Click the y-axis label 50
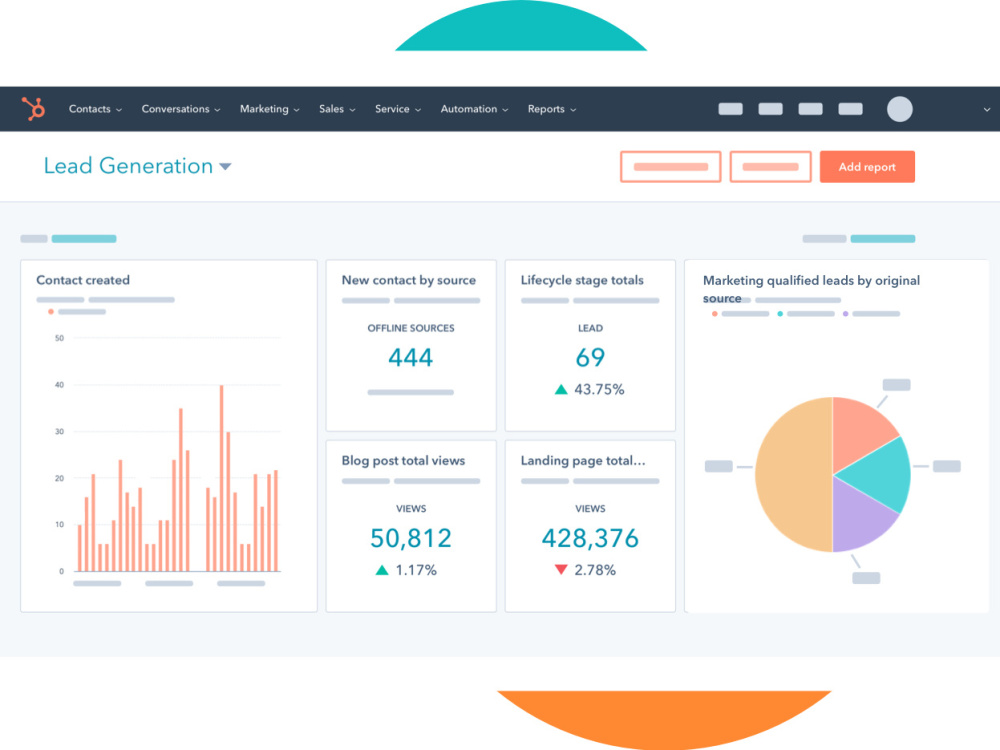The width and height of the screenshot is (1000, 750). [x=59, y=338]
